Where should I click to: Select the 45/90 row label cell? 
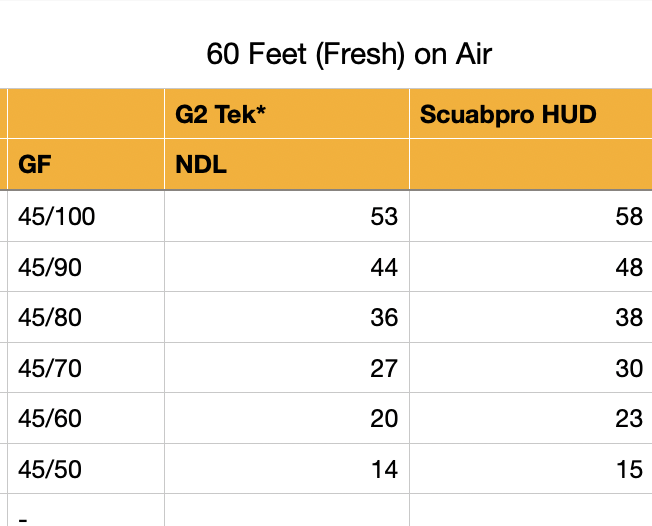86,267
